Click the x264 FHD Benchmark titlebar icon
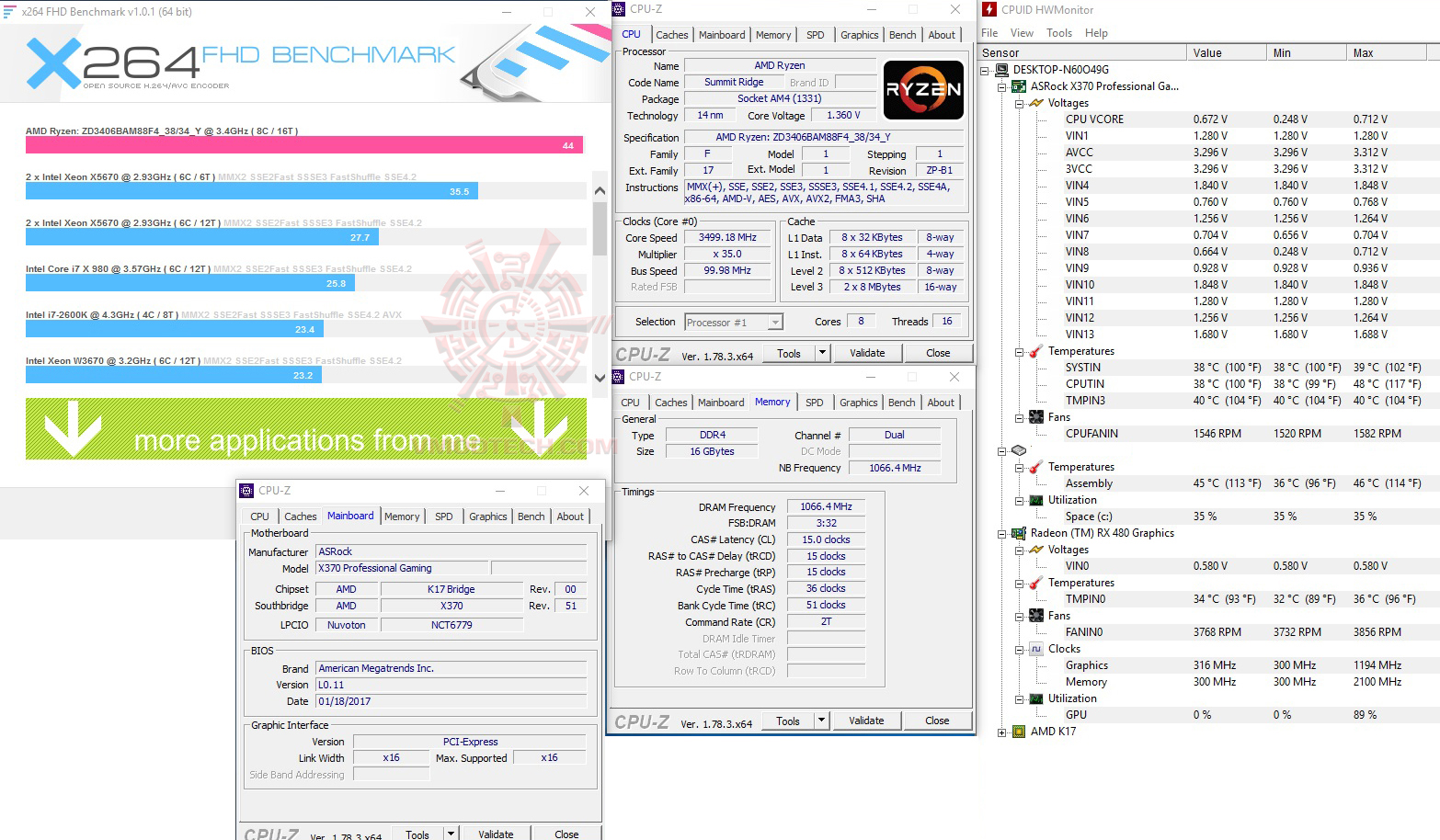This screenshot has height=840, width=1440. (x=9, y=11)
